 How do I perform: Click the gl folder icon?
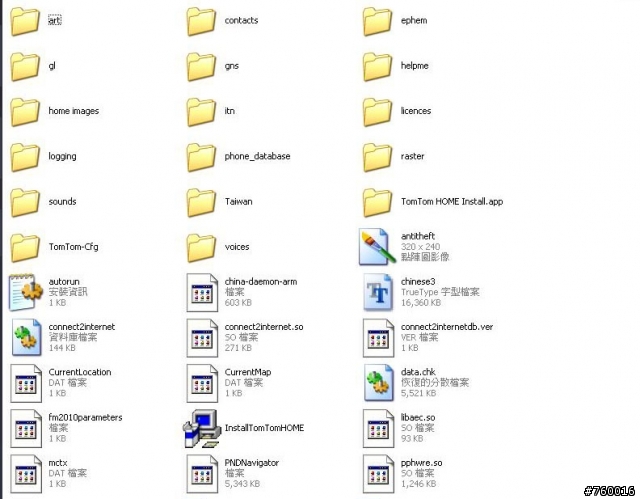pos(25,66)
